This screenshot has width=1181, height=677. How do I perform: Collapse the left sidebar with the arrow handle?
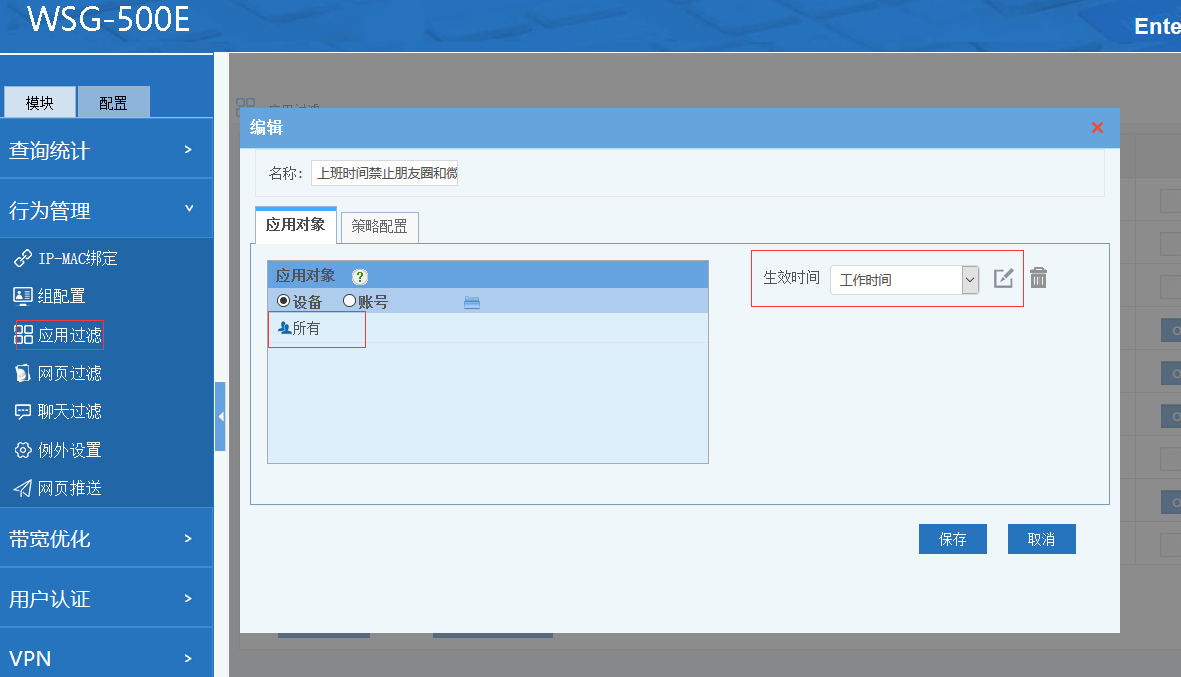tap(220, 416)
